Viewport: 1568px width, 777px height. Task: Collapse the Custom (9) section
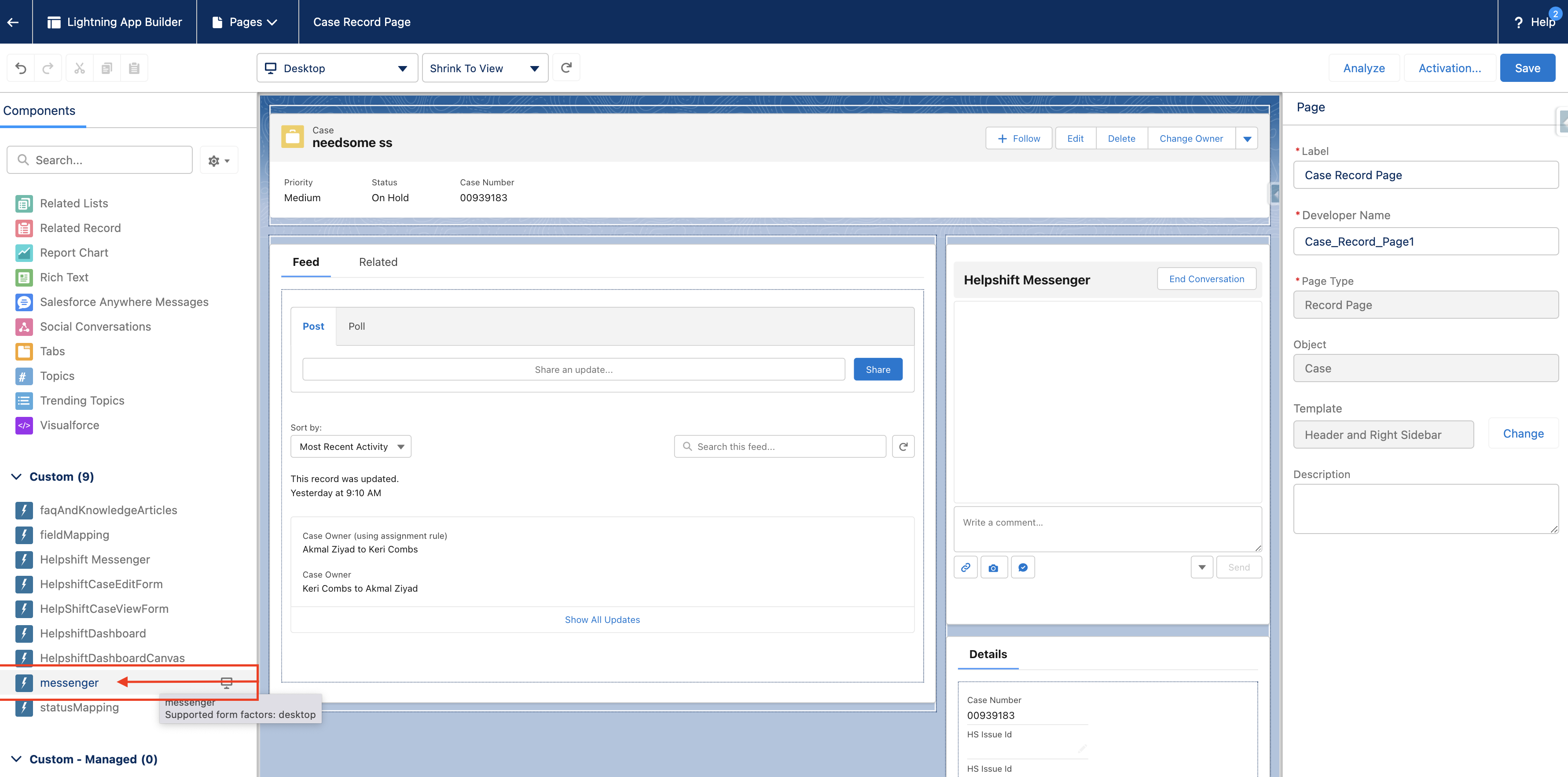coord(16,477)
